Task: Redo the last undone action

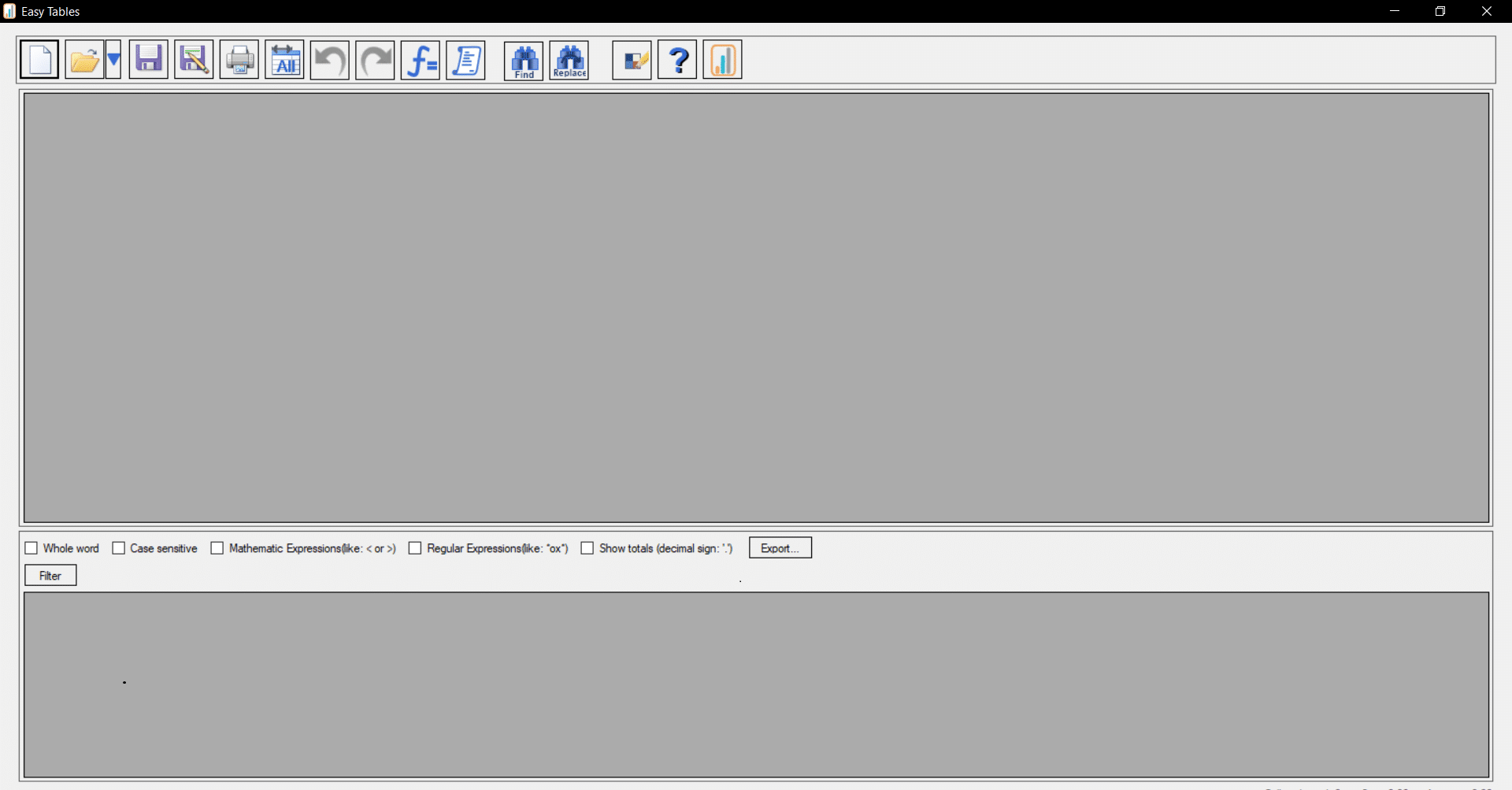Action: pos(375,60)
